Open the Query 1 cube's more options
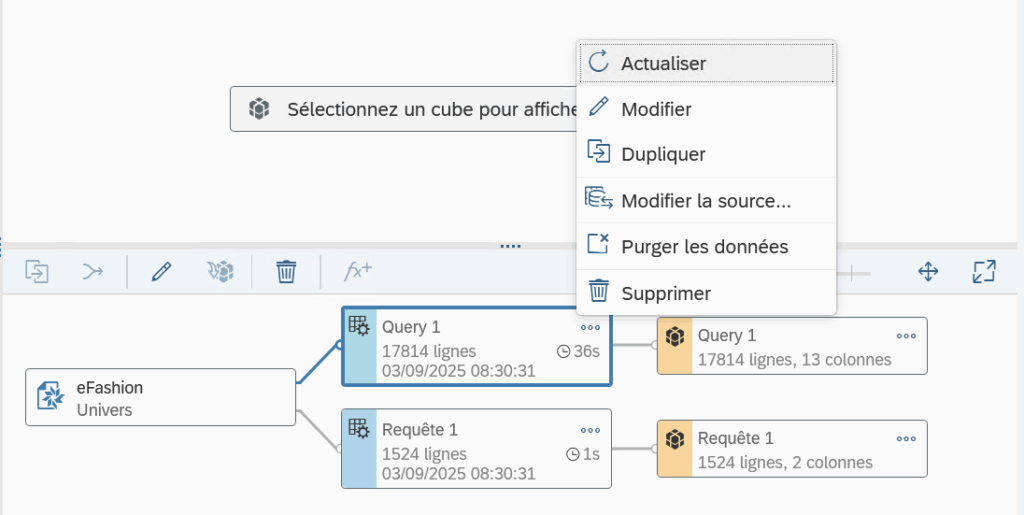This screenshot has width=1024, height=515. [x=906, y=336]
